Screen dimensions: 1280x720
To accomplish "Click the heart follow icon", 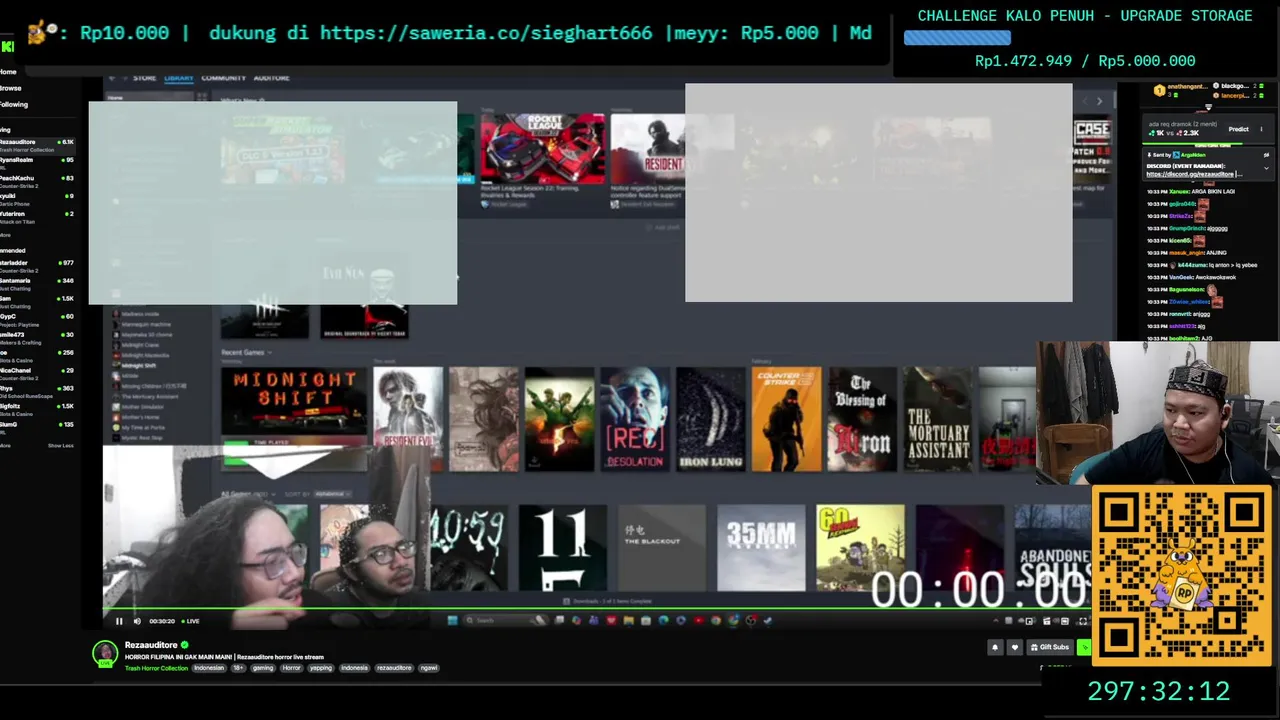I will pos(1015,648).
